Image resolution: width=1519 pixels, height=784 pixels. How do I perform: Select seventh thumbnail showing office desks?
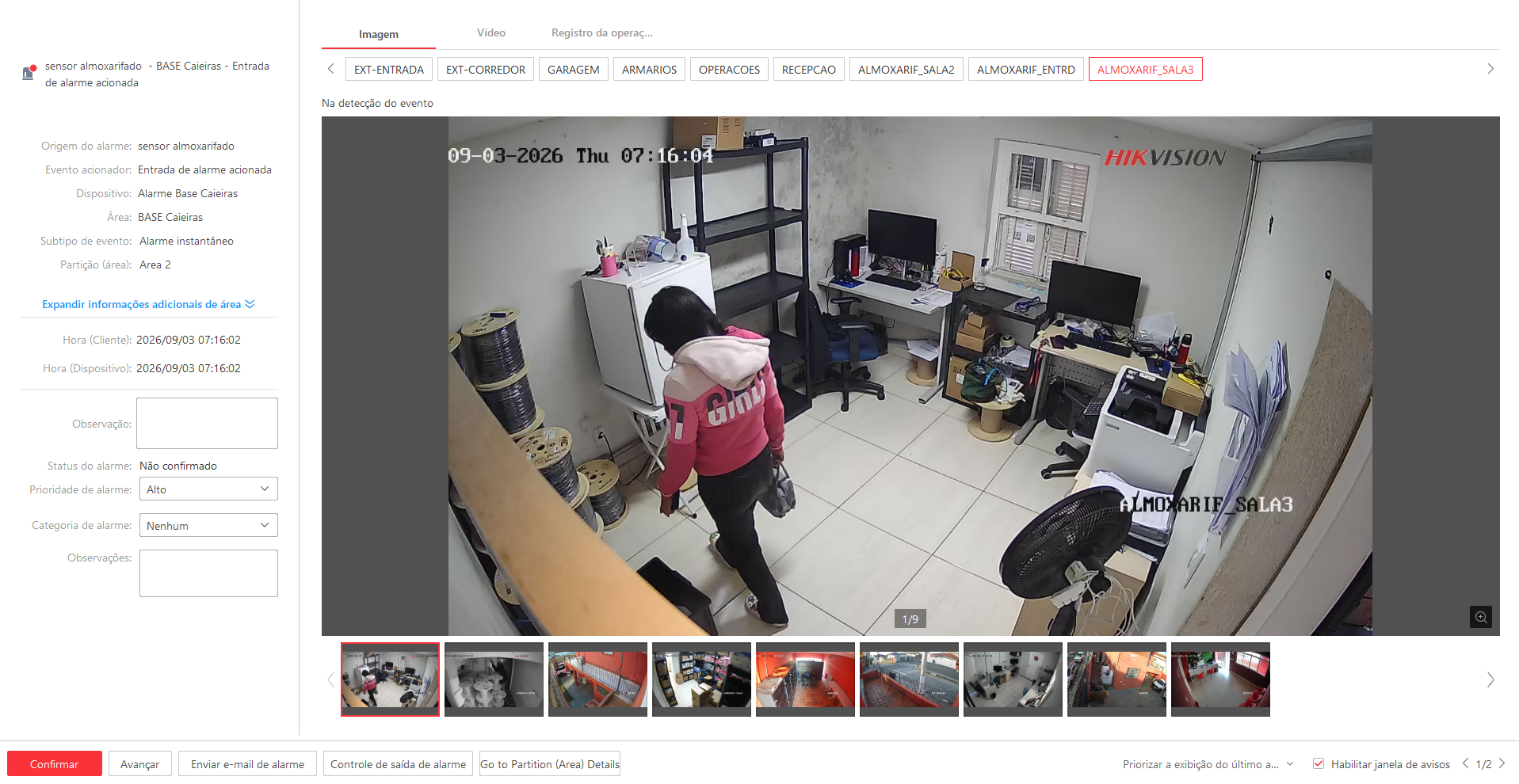point(1013,679)
